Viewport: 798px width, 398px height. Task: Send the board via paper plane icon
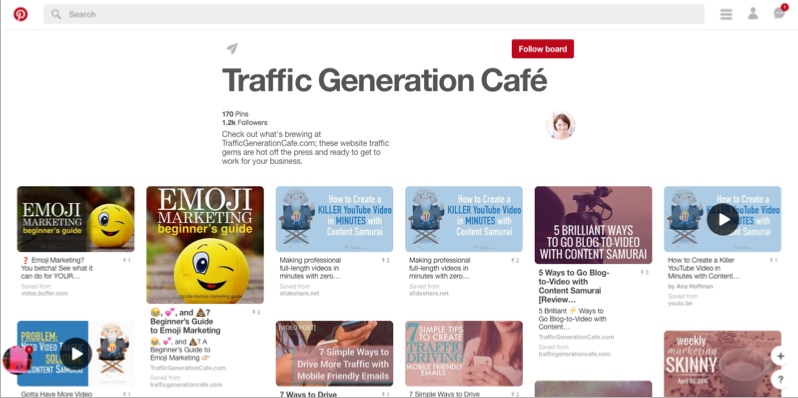coord(232,49)
